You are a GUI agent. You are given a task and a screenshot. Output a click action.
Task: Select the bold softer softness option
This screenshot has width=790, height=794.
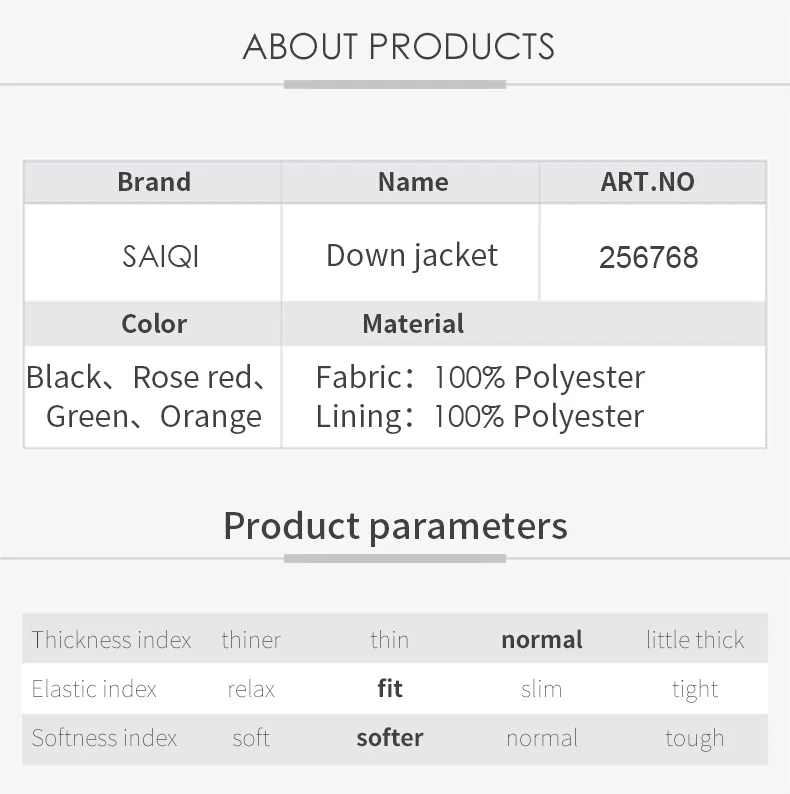[390, 738]
